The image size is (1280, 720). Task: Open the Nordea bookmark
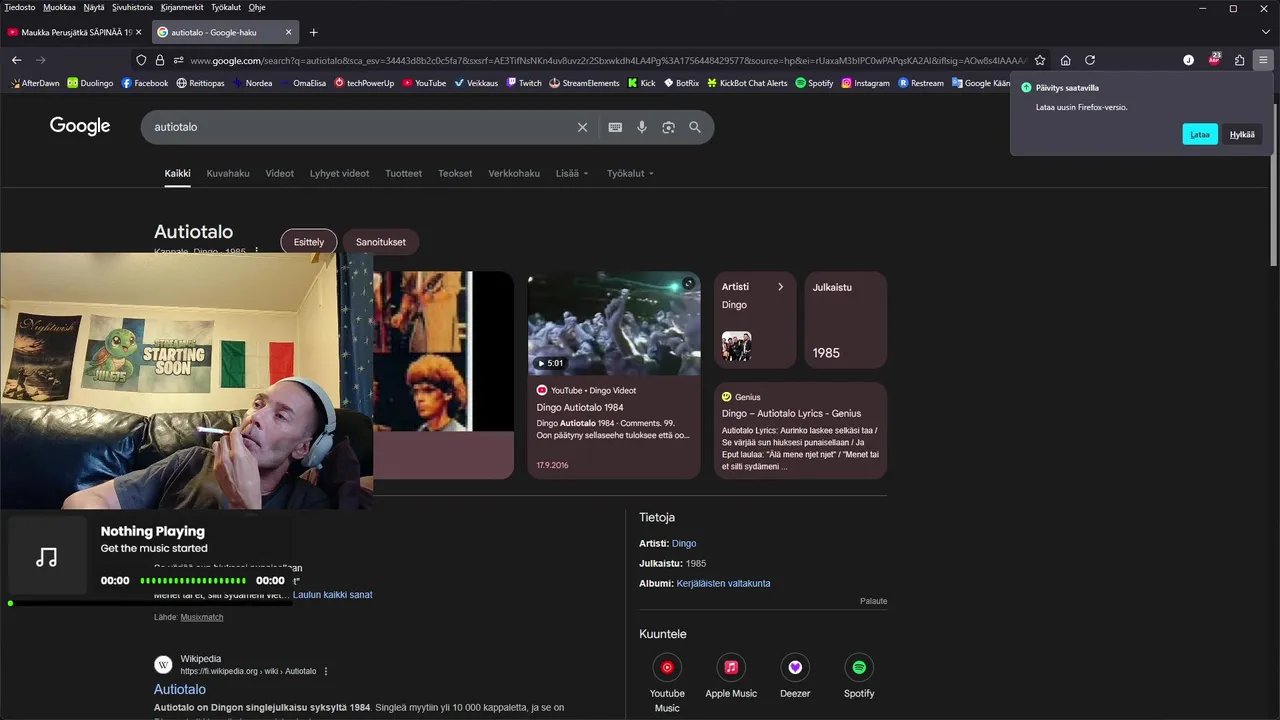click(252, 83)
